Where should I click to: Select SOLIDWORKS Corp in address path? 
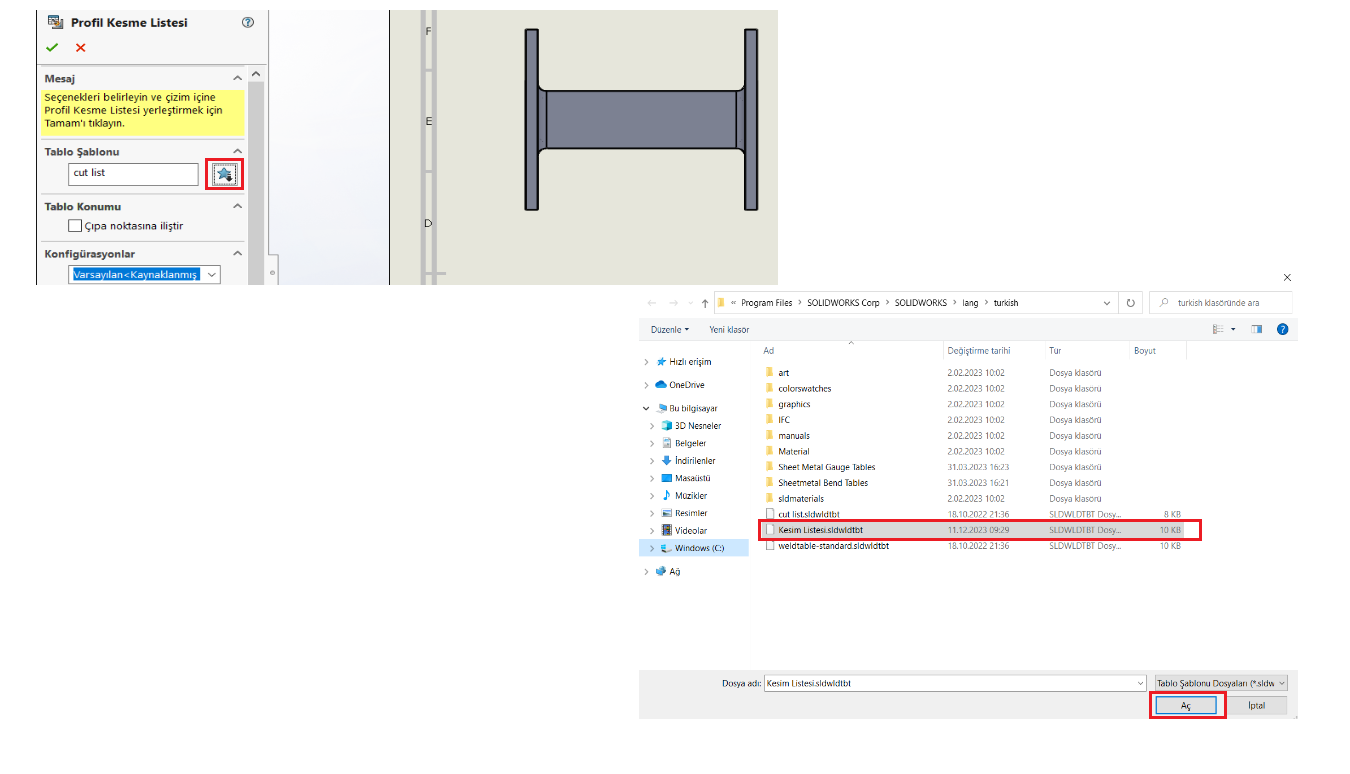(x=843, y=303)
